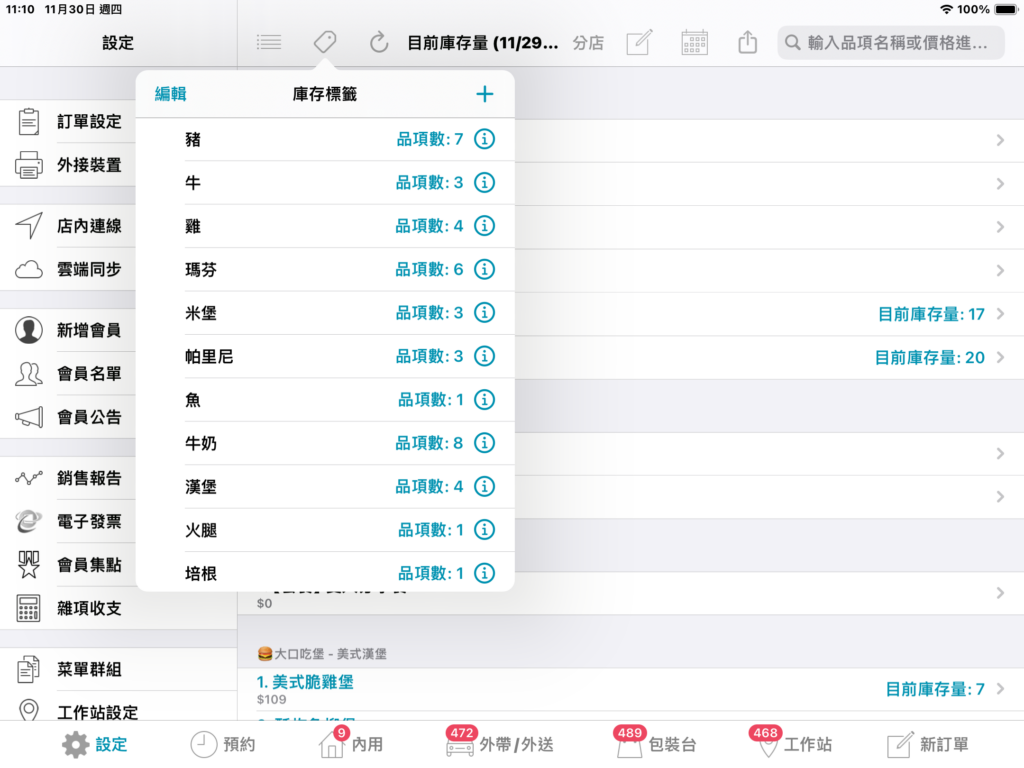Open 新增會員 person icon
The height and width of the screenshot is (768, 1024).
29,330
